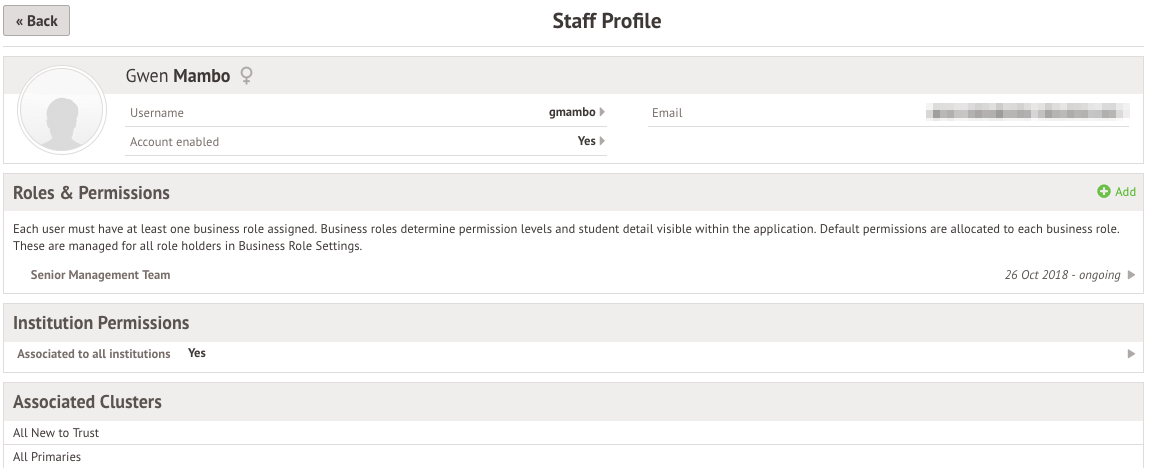
Task: Open the Senior Management Team role
Action: pyautogui.click(x=100, y=275)
